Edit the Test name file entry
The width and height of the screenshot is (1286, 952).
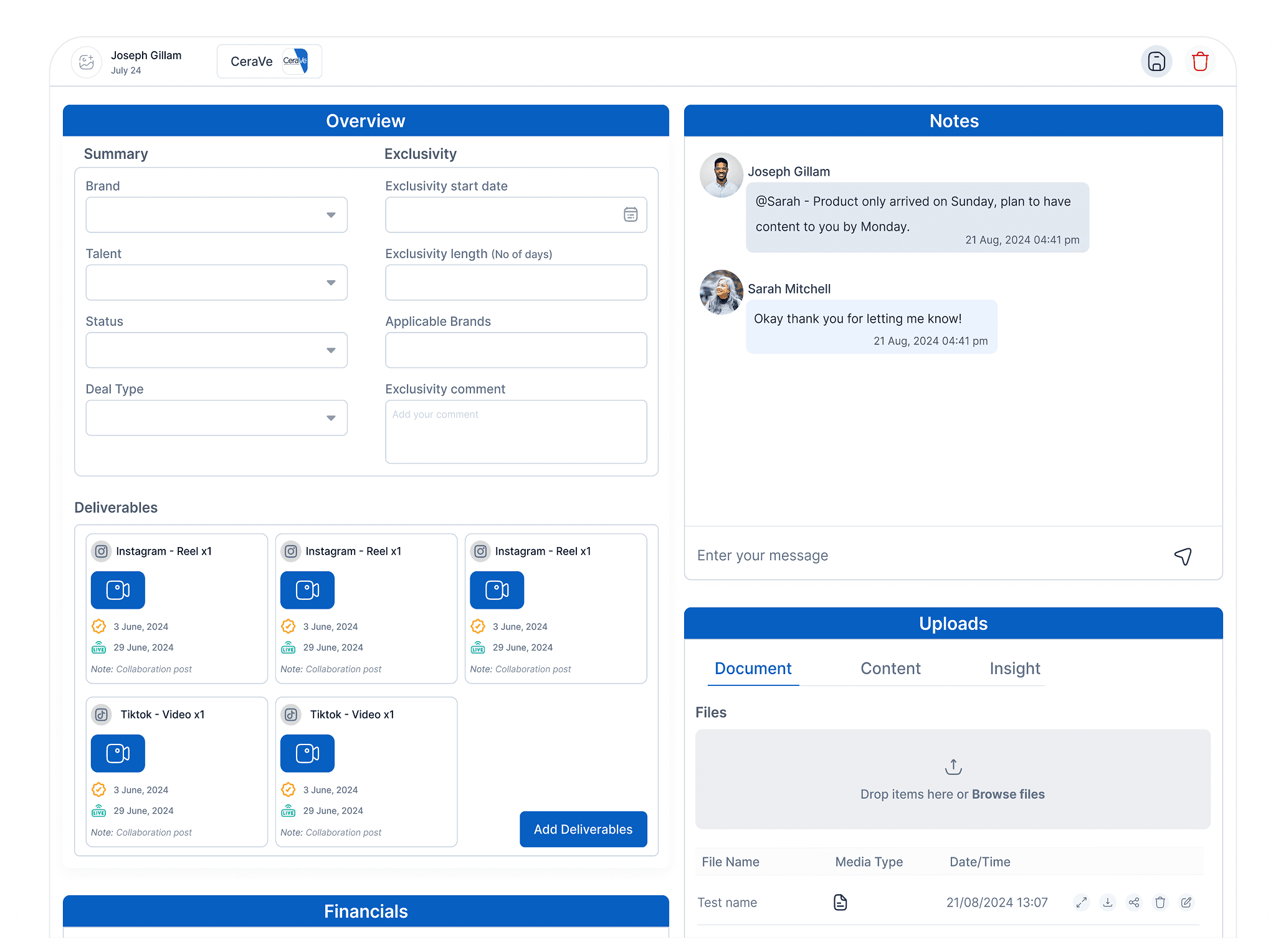point(1186,902)
